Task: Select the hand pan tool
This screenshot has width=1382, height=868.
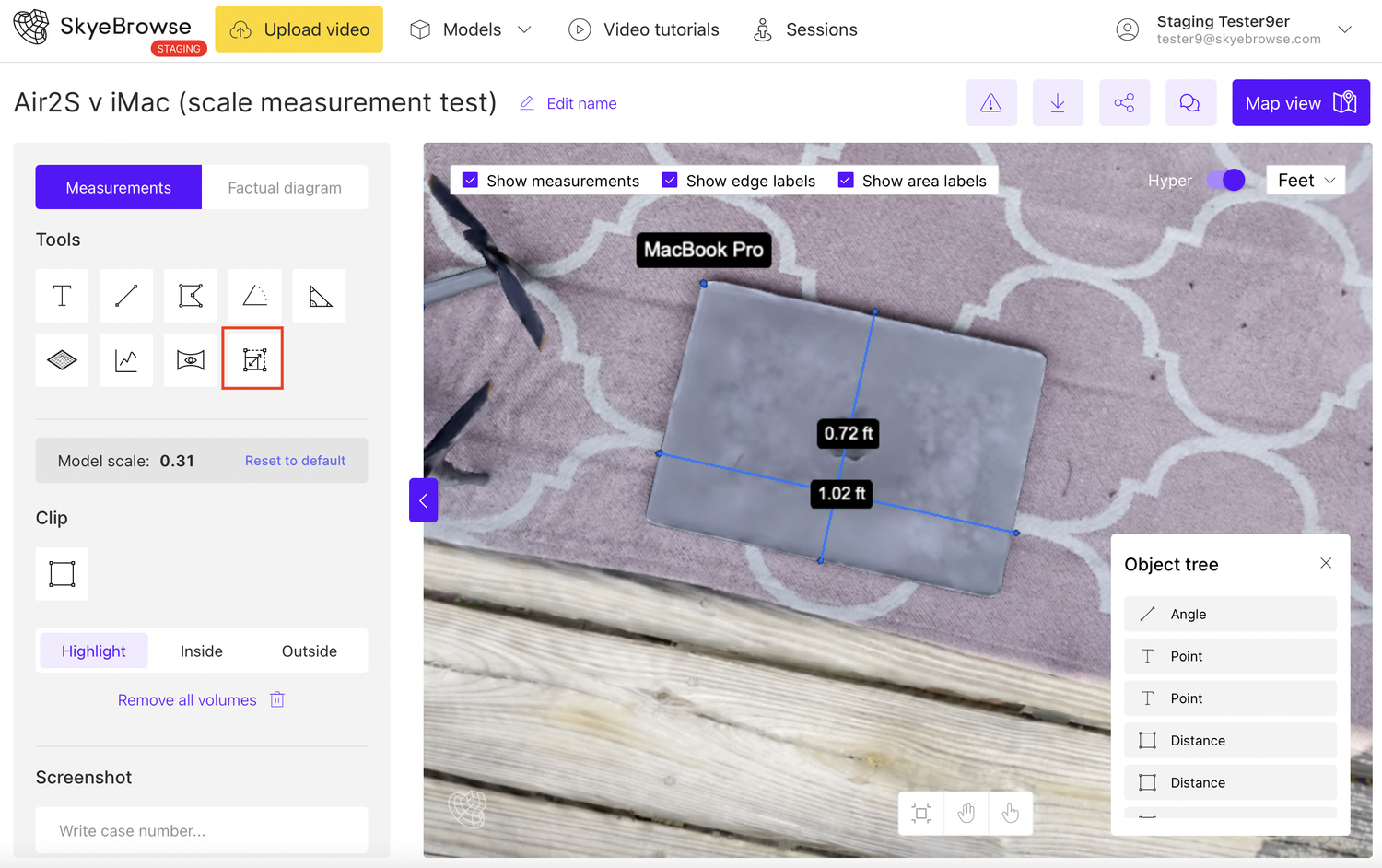Action: (966, 814)
